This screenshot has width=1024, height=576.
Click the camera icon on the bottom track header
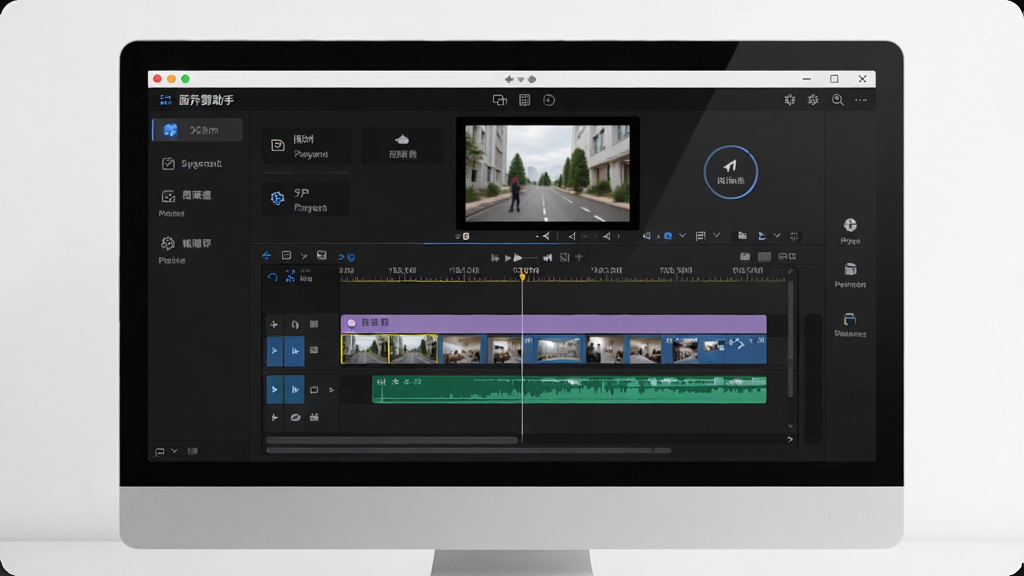click(314, 417)
